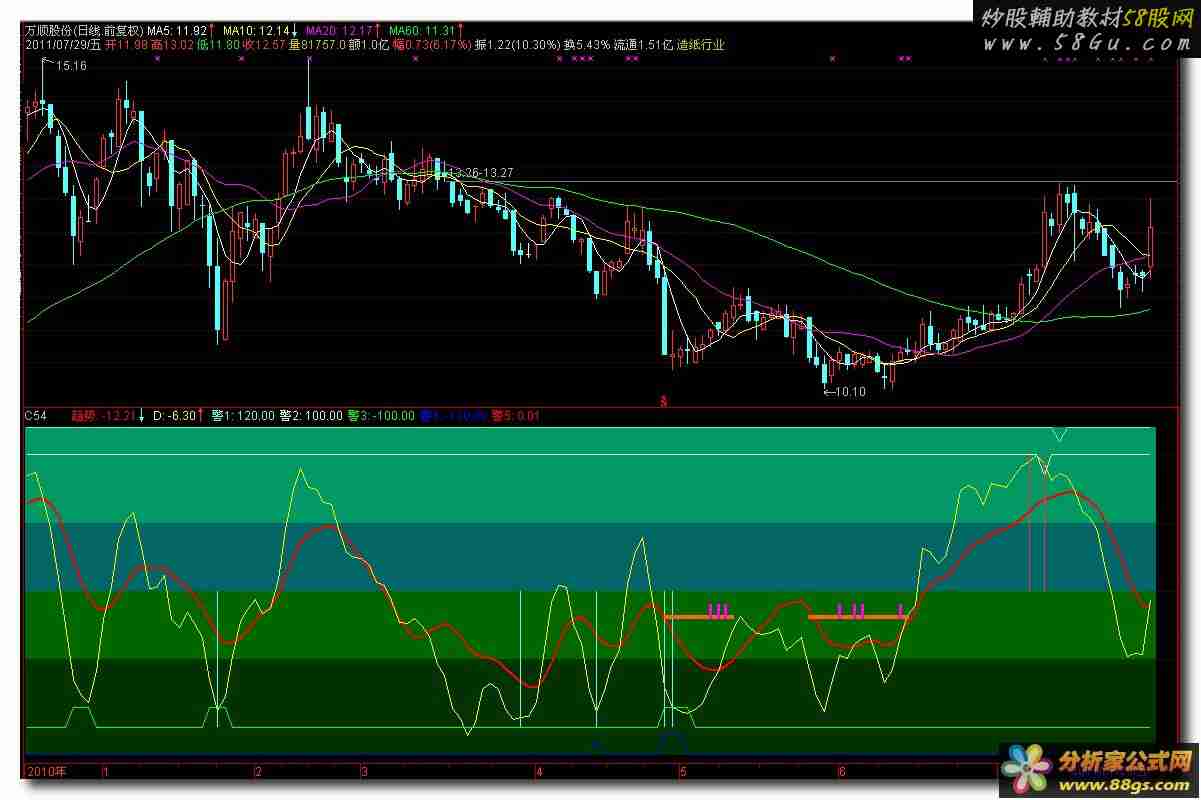Click the 2010年 label on the time axis

pyautogui.click(x=46, y=772)
